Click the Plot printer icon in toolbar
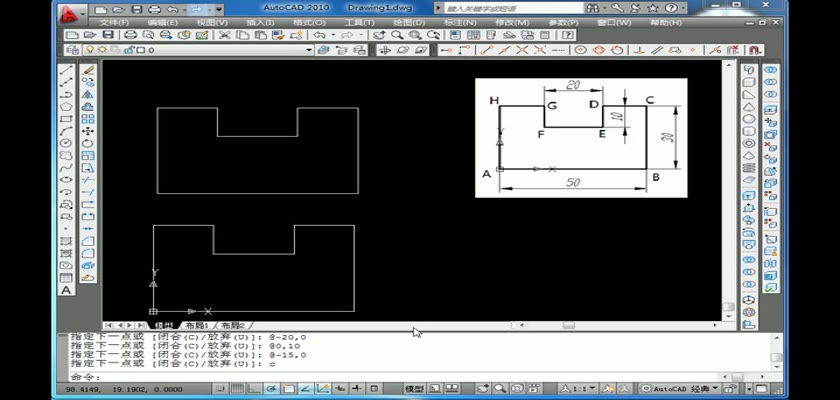 pyautogui.click(x=130, y=35)
